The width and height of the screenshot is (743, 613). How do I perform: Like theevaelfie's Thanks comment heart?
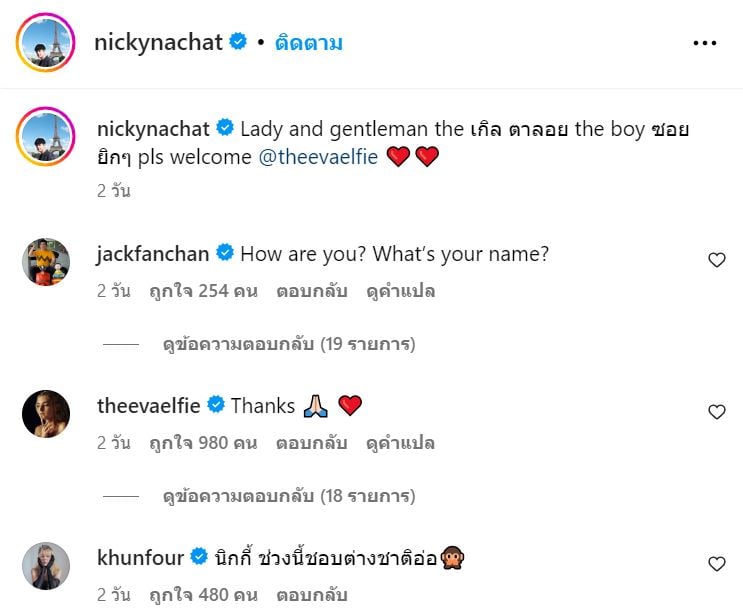(716, 412)
